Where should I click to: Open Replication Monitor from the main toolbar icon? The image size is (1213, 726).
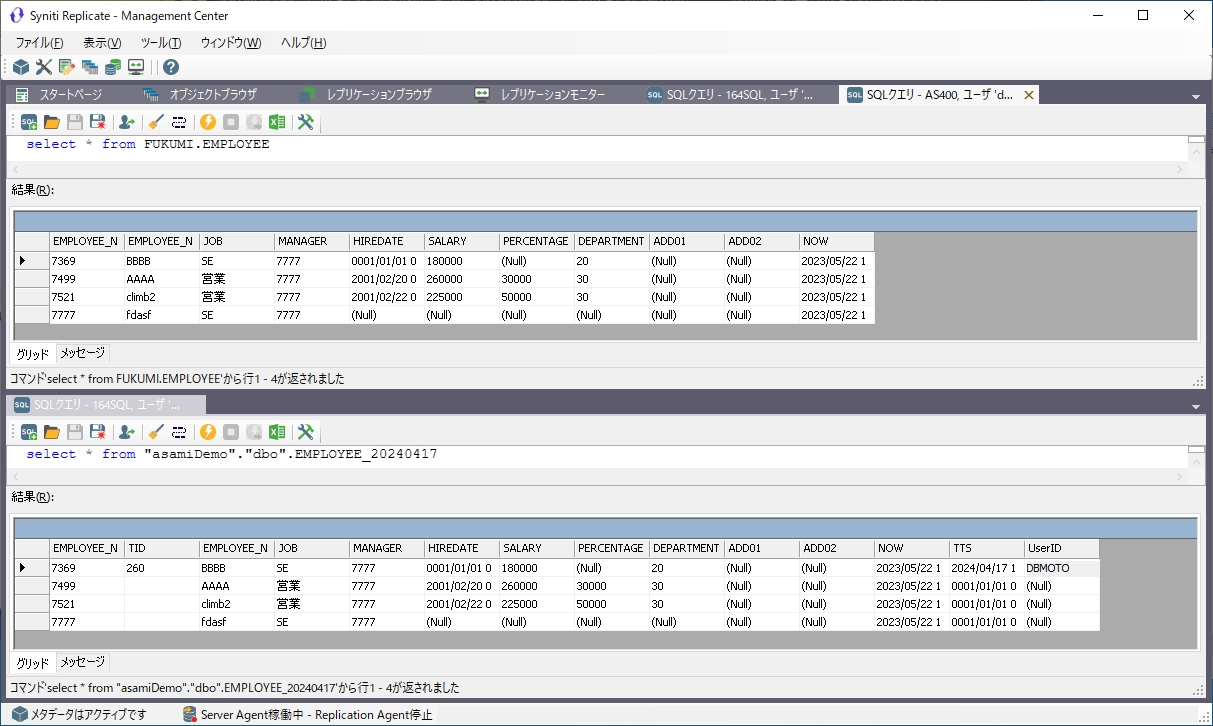click(x=136, y=67)
